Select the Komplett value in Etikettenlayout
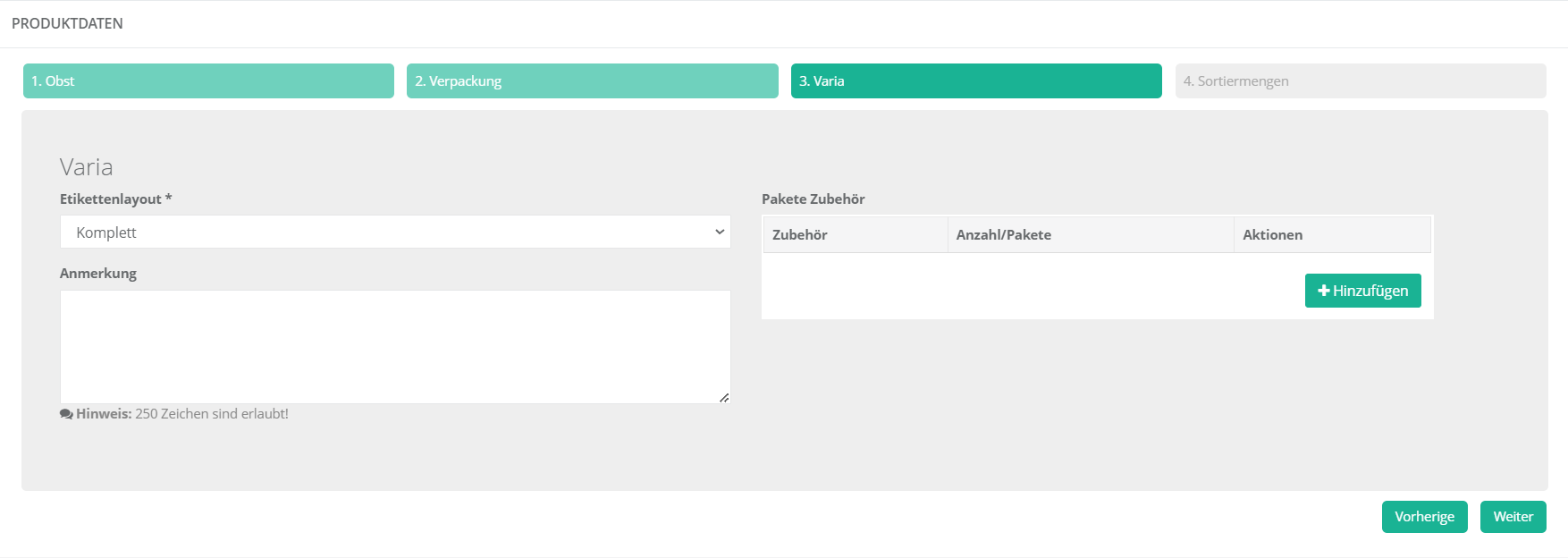The image size is (1568, 558). [x=106, y=232]
